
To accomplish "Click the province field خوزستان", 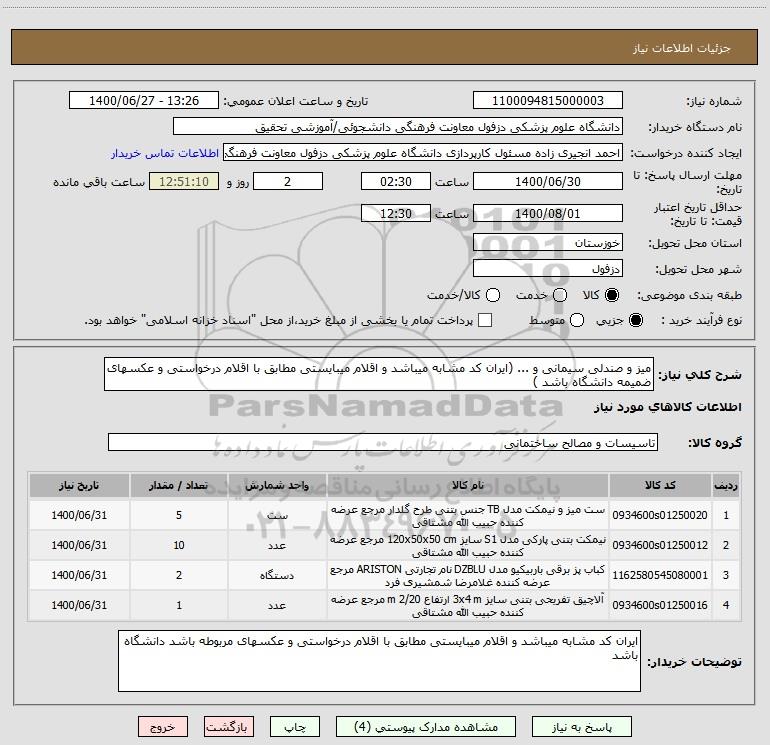I will click(548, 243).
